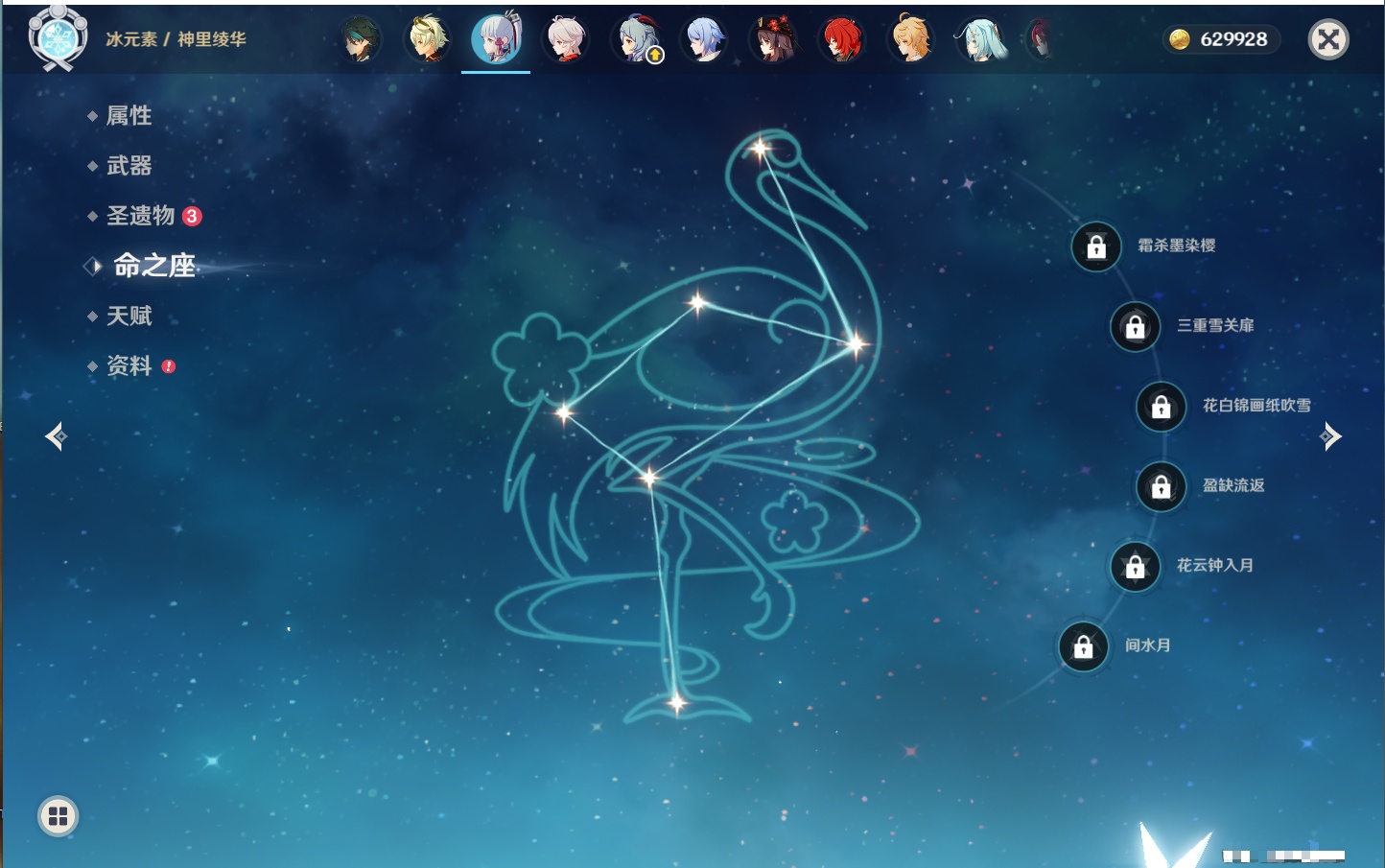Open the four-square grid menu button
This screenshot has height=868, width=1385.
point(58,816)
